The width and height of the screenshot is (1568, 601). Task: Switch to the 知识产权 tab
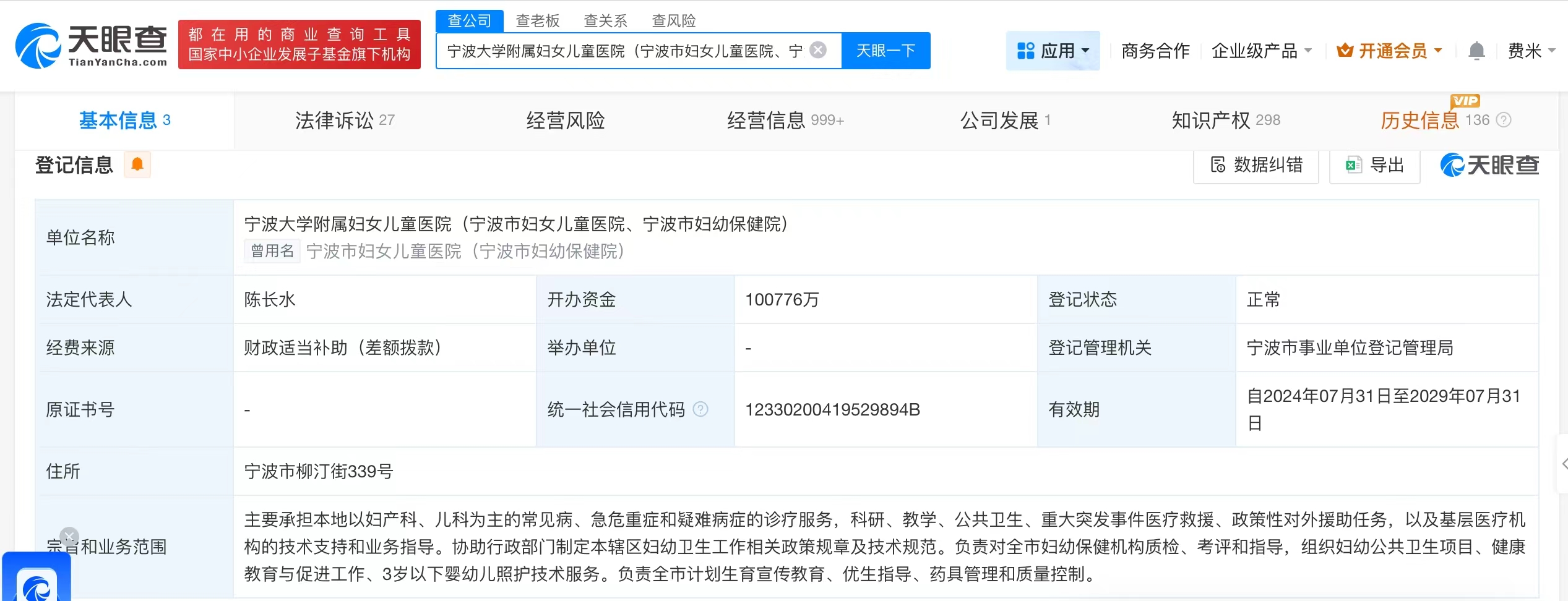pos(1225,120)
